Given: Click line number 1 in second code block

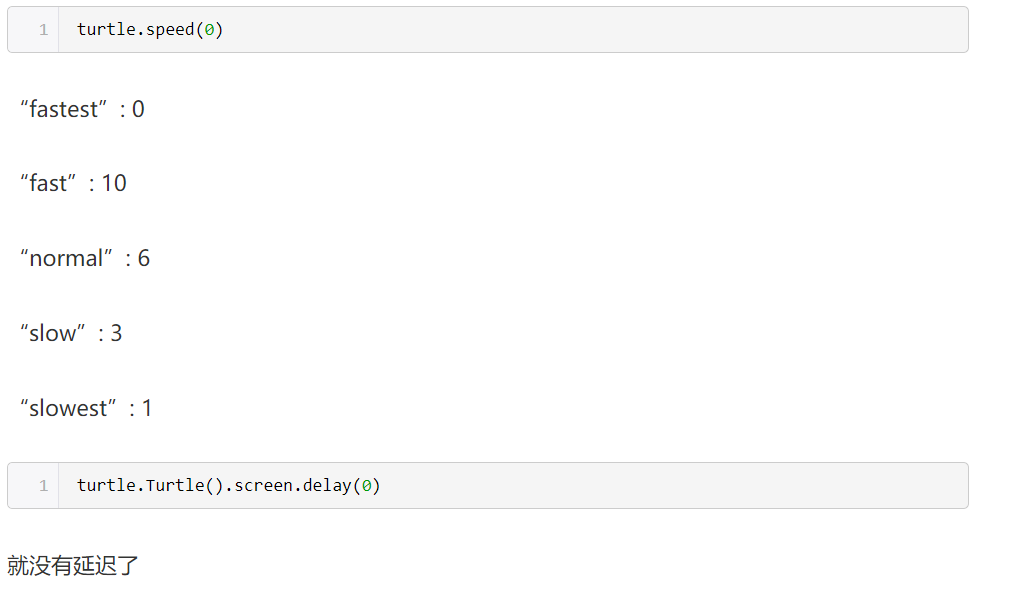Looking at the screenshot, I should [x=44, y=486].
